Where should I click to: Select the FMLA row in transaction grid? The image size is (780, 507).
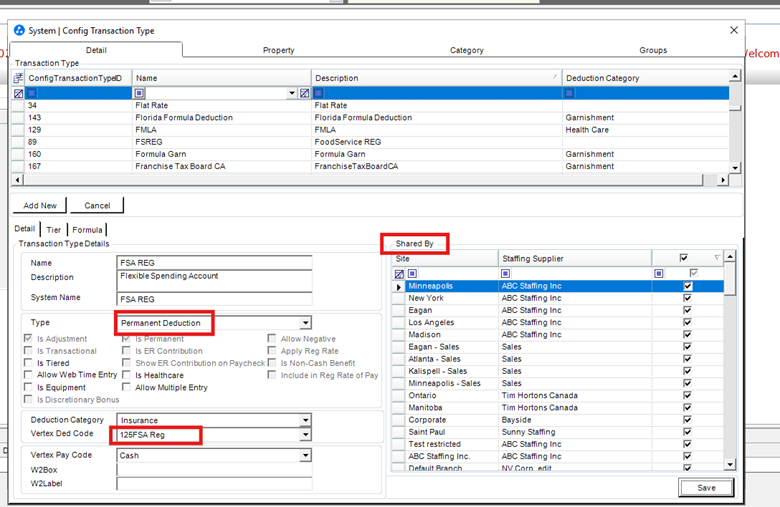pyautogui.click(x=371, y=130)
